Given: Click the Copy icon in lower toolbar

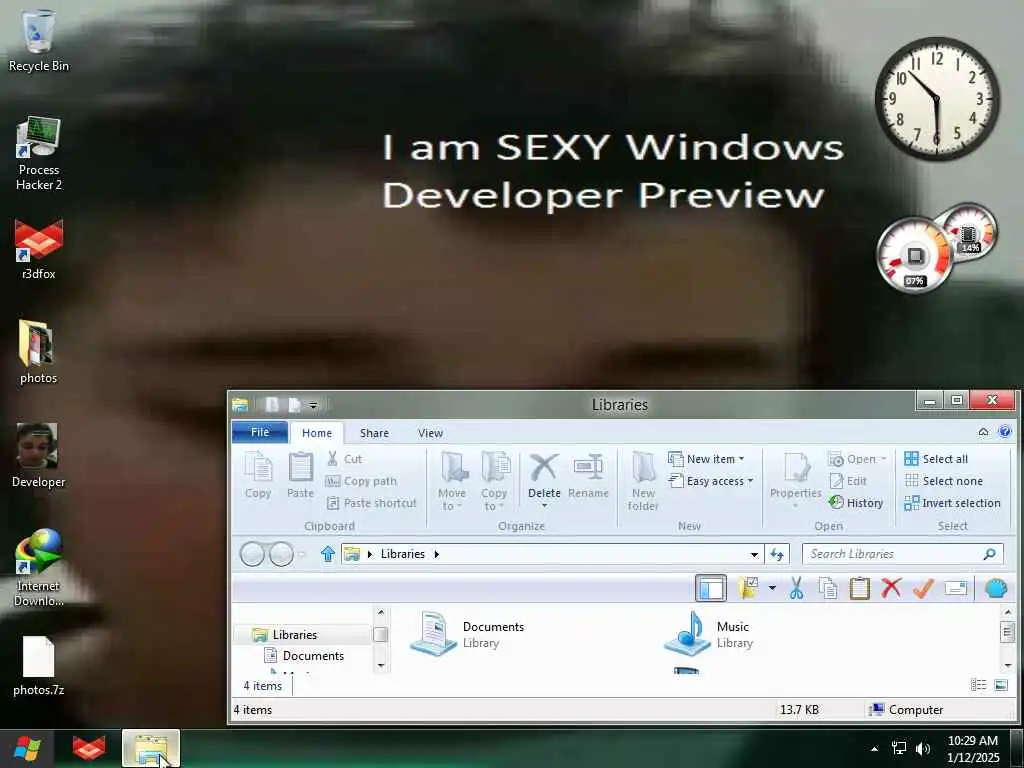Looking at the screenshot, I should [828, 588].
